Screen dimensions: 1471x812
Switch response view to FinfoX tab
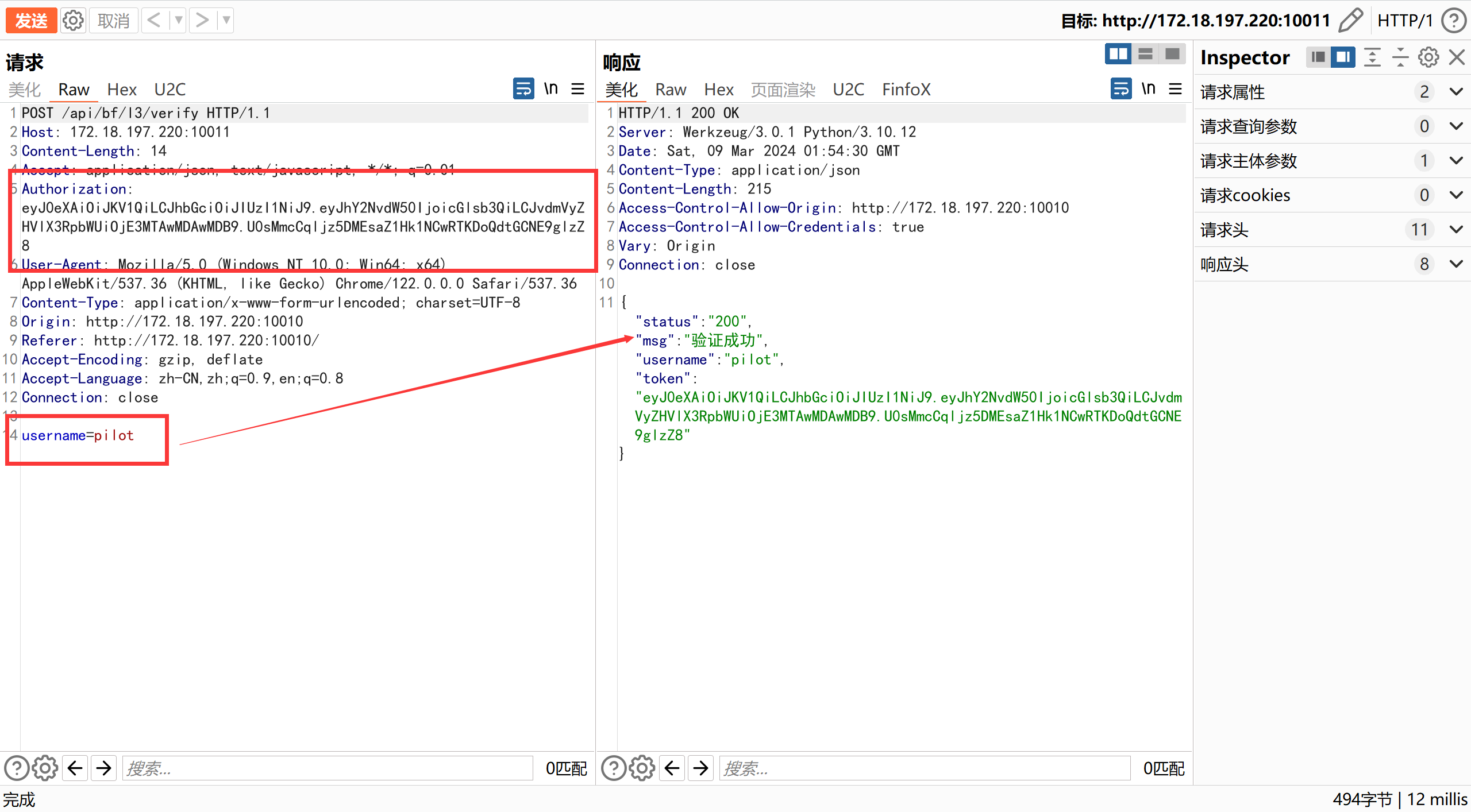coord(906,90)
